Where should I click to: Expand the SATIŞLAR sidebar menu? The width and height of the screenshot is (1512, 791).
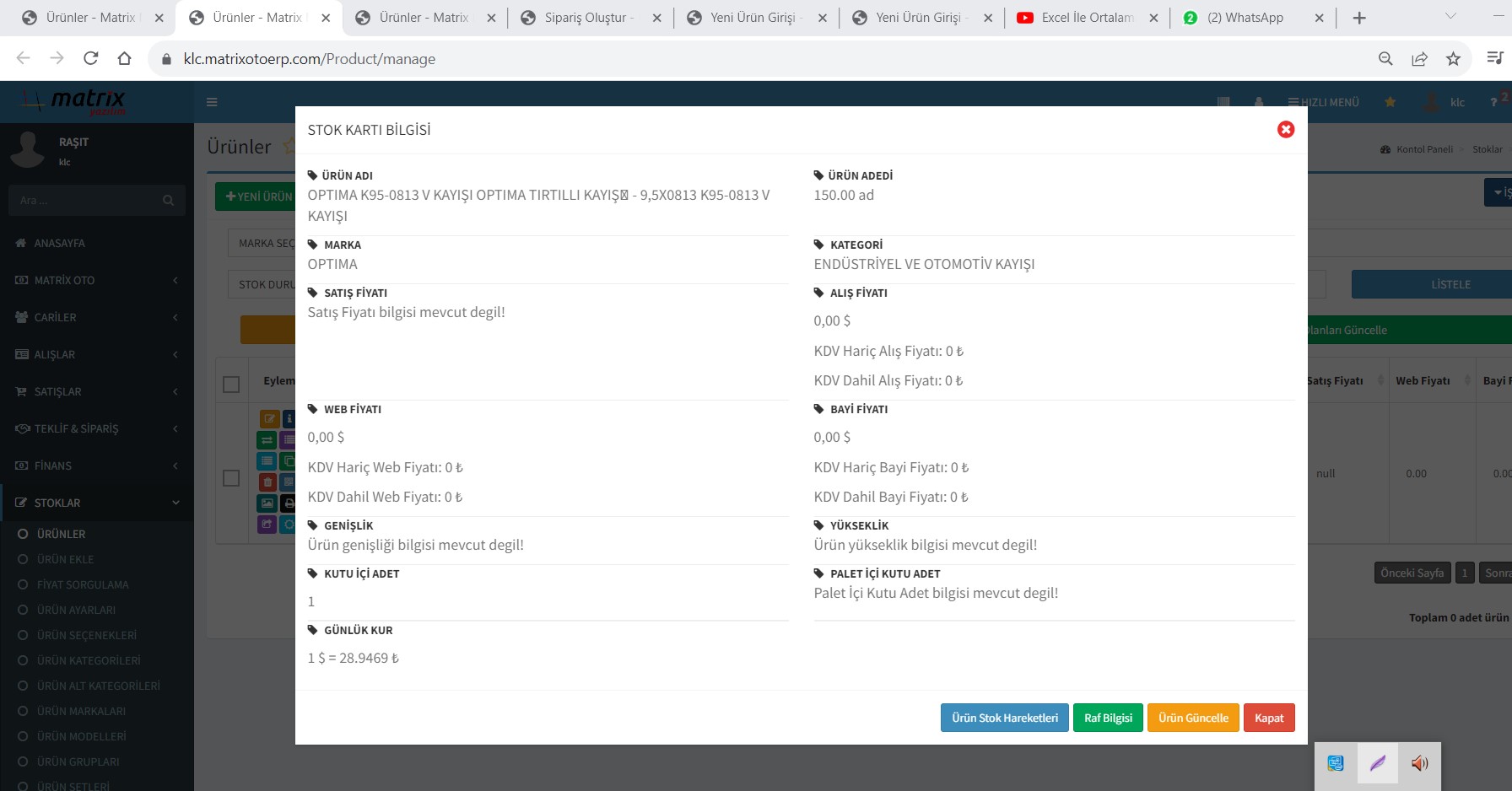[x=97, y=391]
